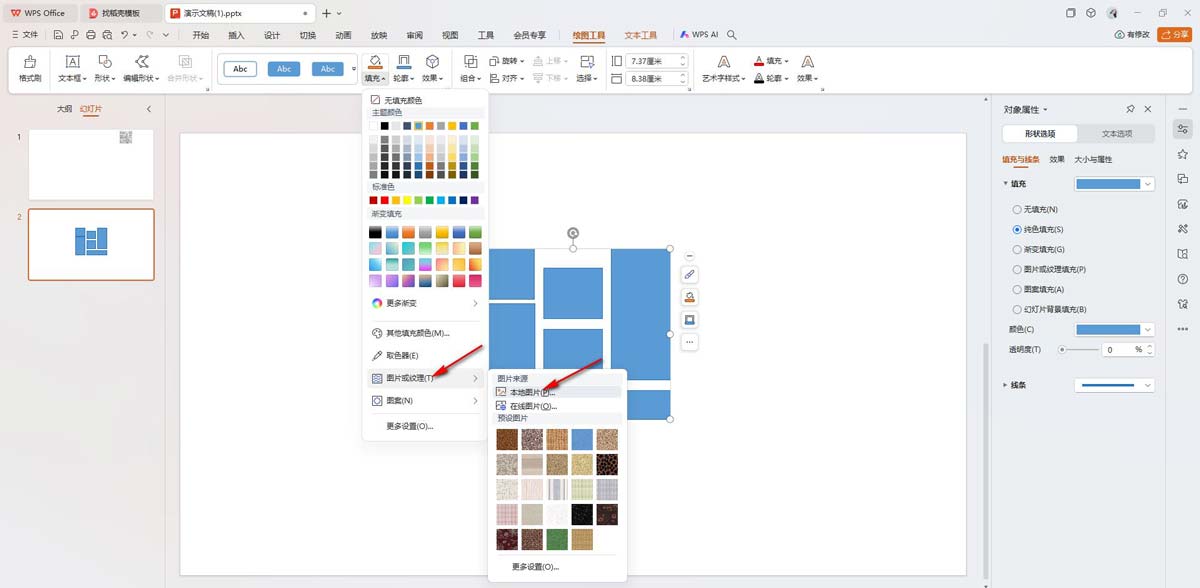
Task: Click the properties sliders icon in the right sidebar
Action: point(1183,129)
